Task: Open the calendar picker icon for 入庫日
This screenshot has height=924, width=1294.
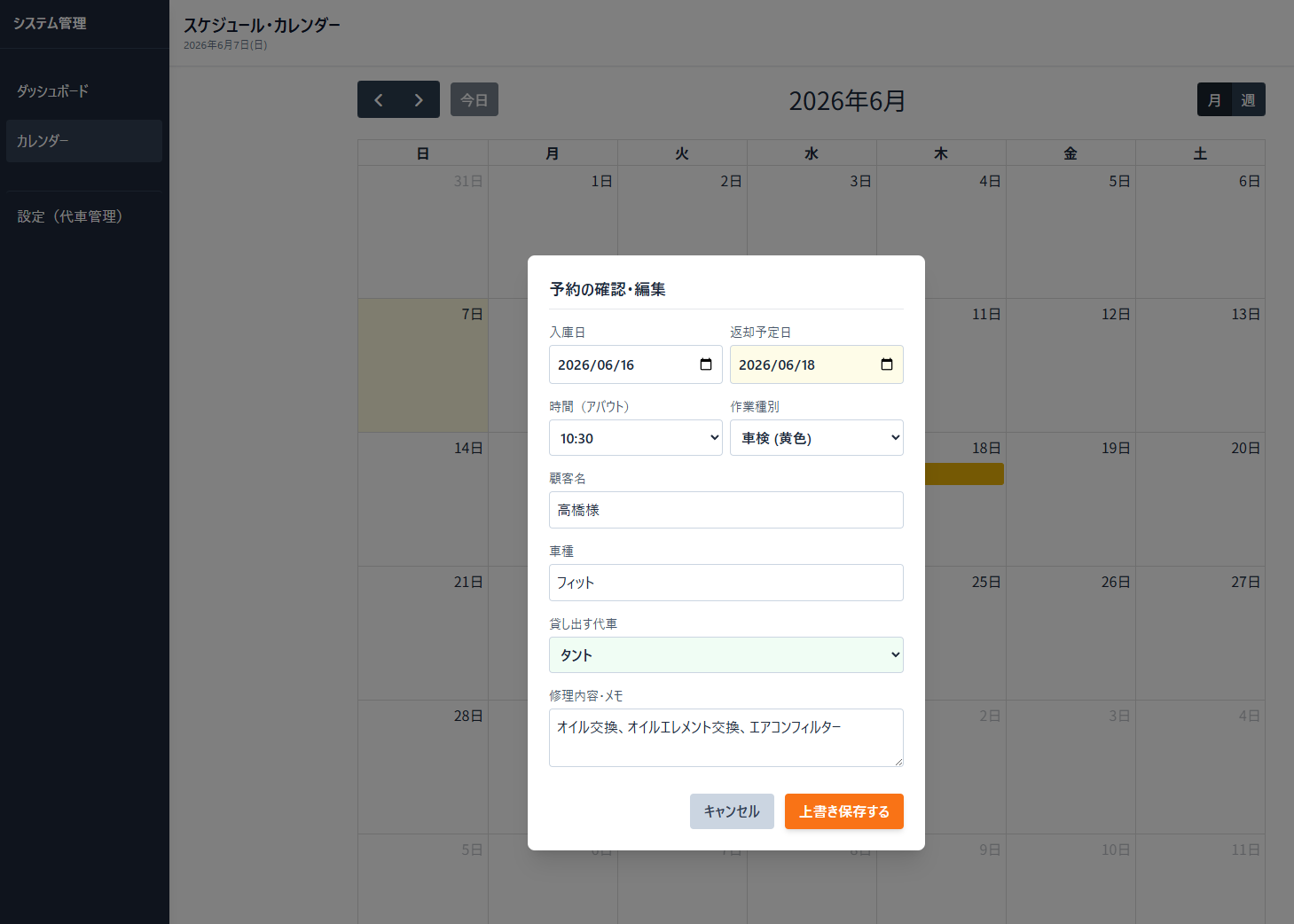Action: click(706, 364)
